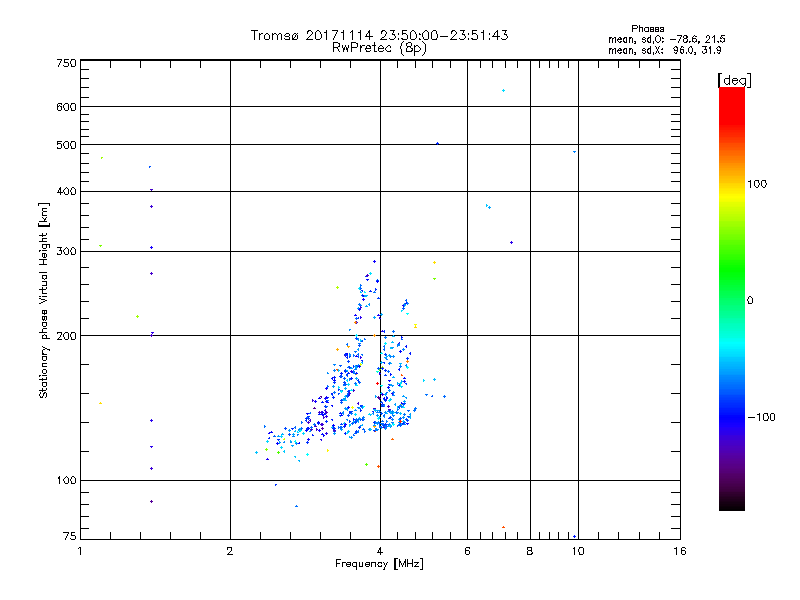
Task: Click the x-axis tick label '6'
Action: coord(467,551)
